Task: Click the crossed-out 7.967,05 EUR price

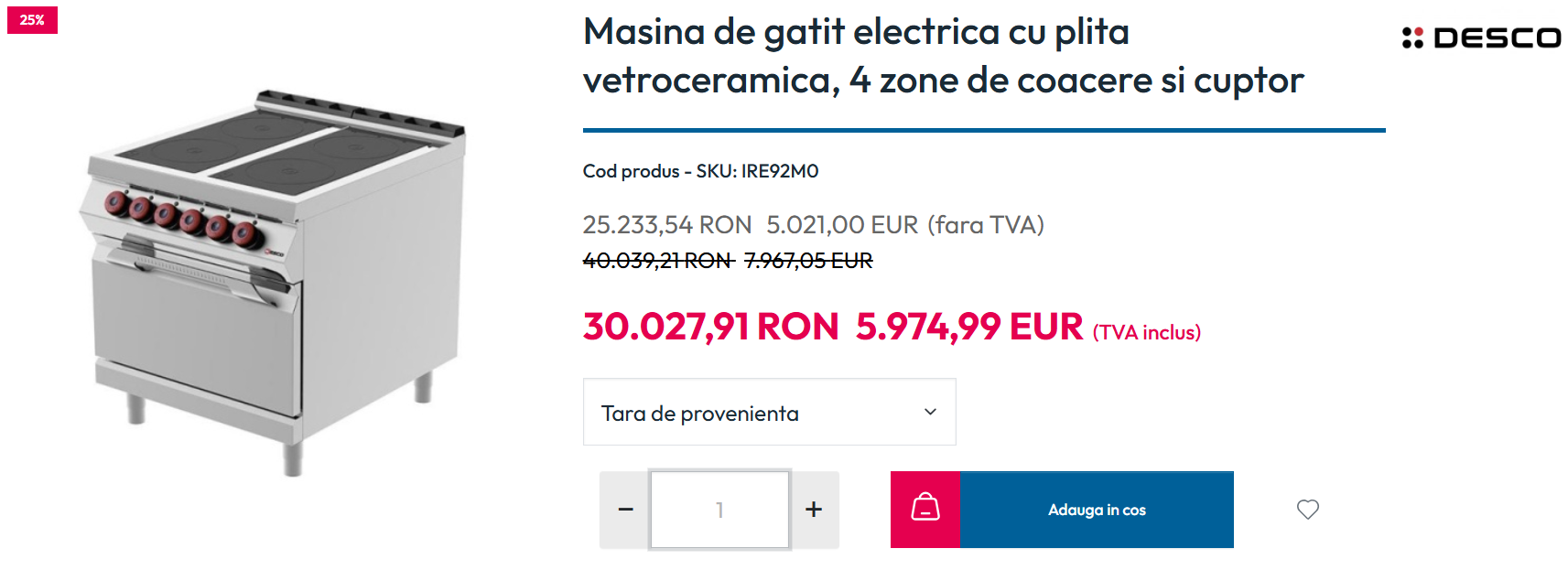Action: 808,261
